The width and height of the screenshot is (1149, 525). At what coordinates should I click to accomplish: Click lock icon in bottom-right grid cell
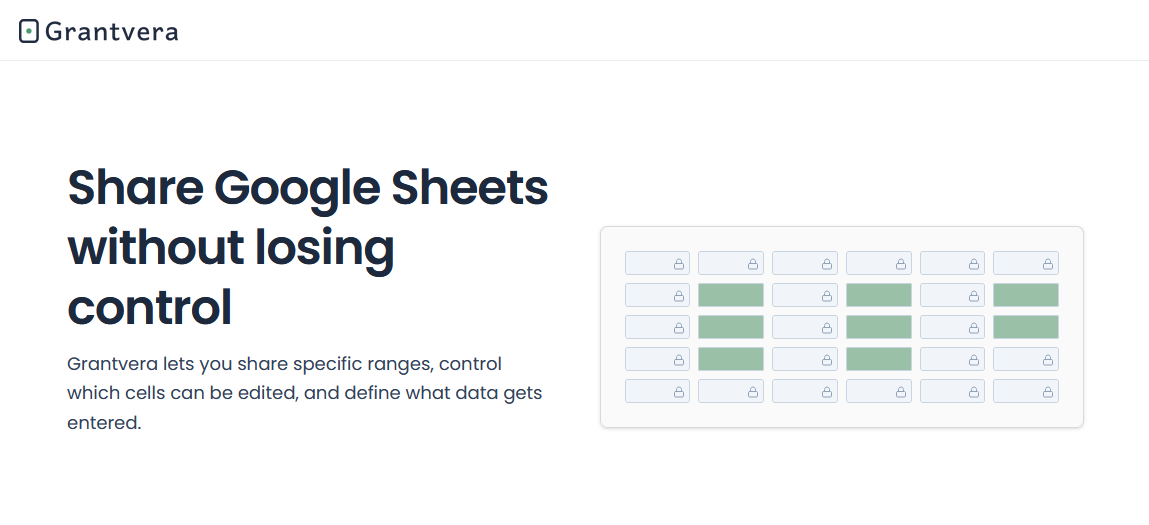coord(1048,392)
